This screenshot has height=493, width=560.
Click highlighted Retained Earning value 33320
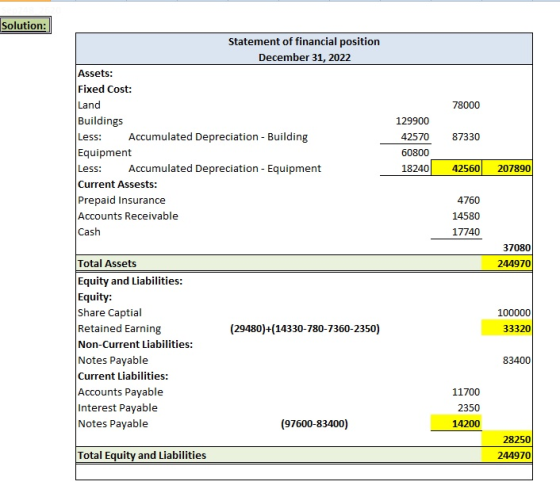[x=507, y=328]
